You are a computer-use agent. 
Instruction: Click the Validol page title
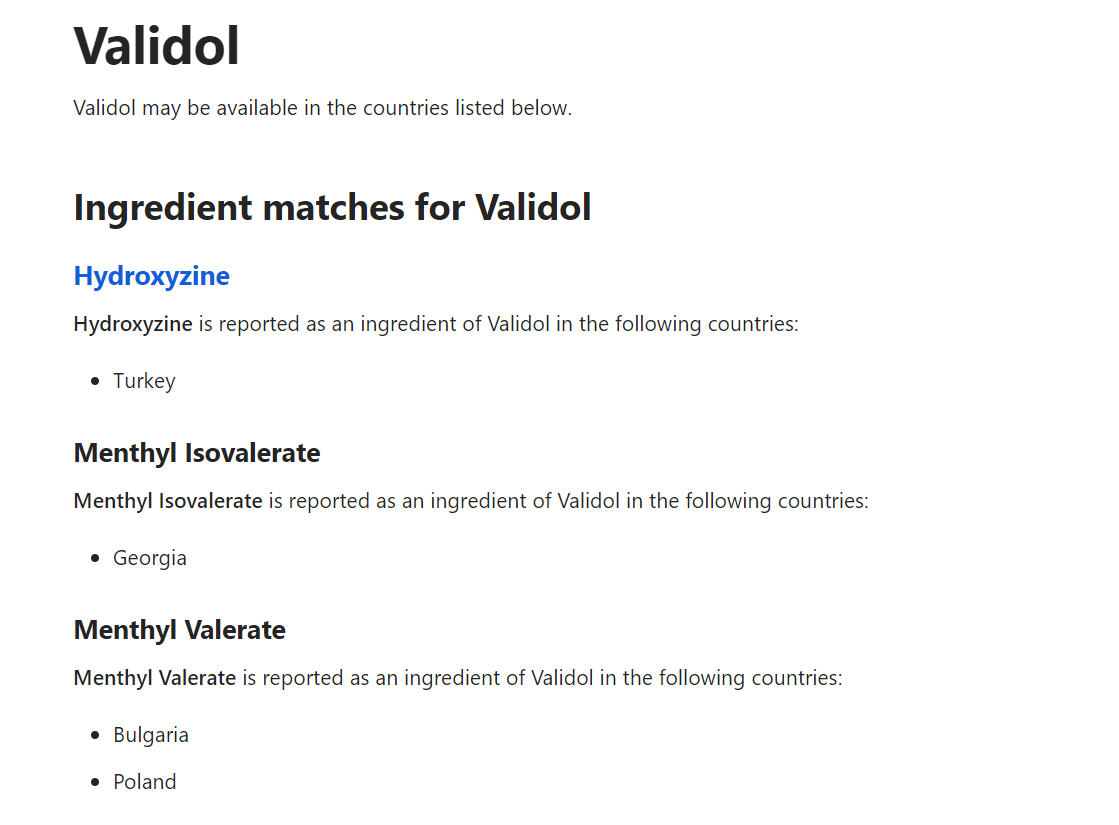point(156,46)
